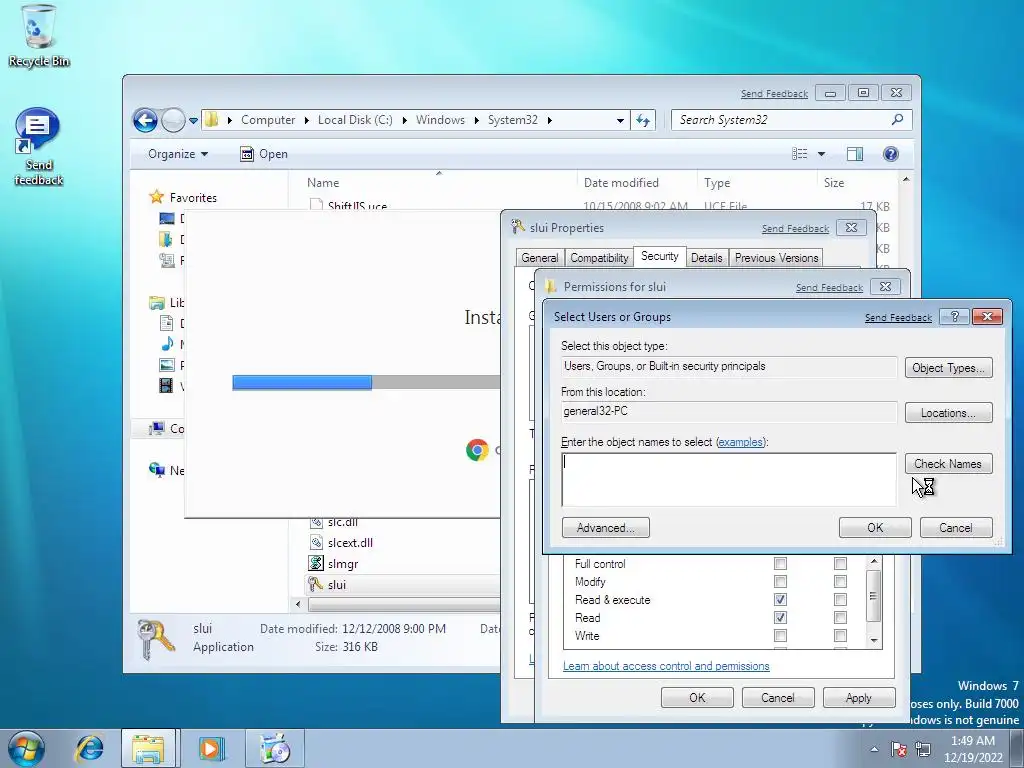Expand the arrow after Computer in breadcrumb
This screenshot has width=1024, height=768.
[306, 120]
